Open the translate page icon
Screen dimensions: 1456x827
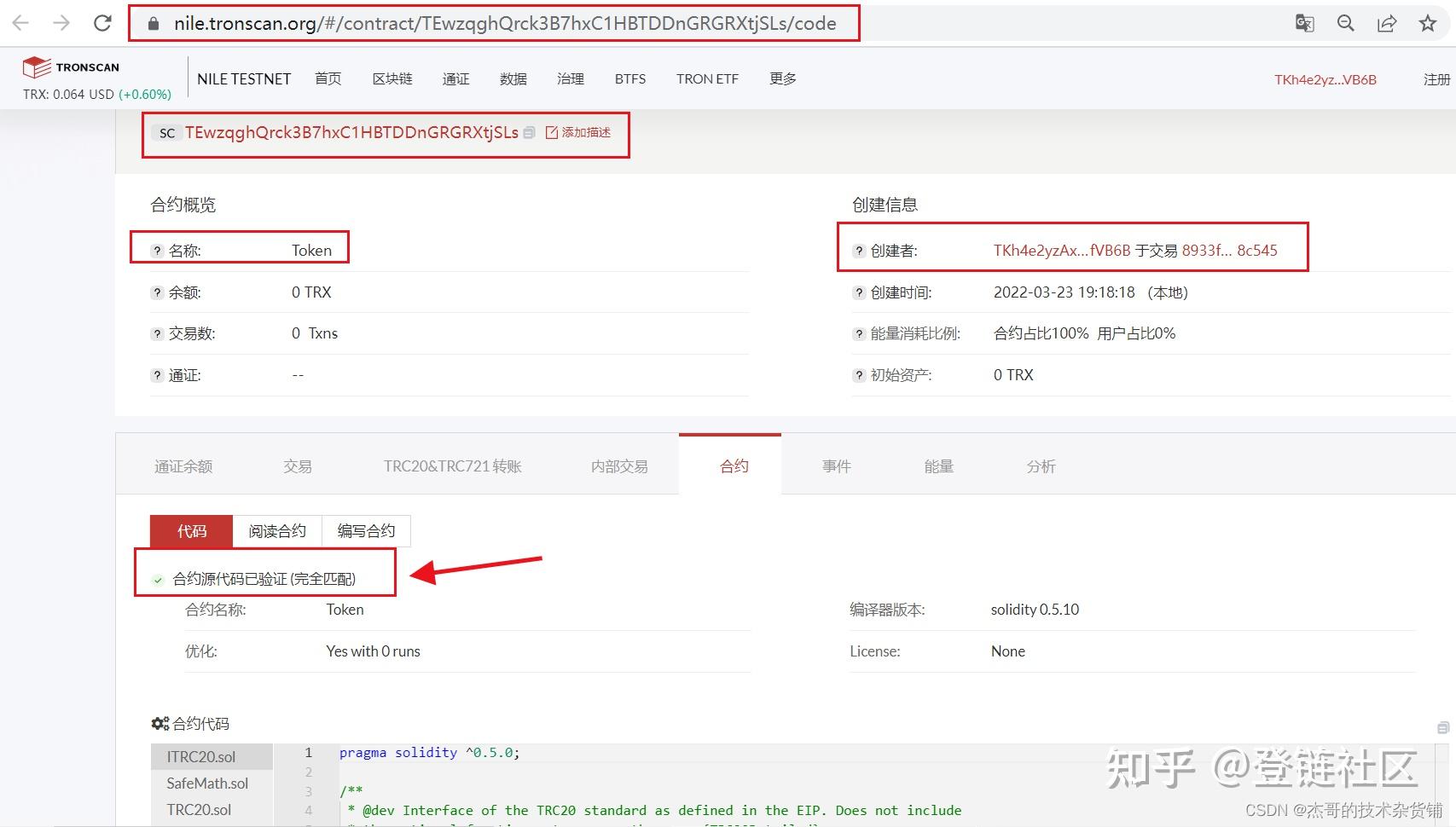(x=1304, y=23)
